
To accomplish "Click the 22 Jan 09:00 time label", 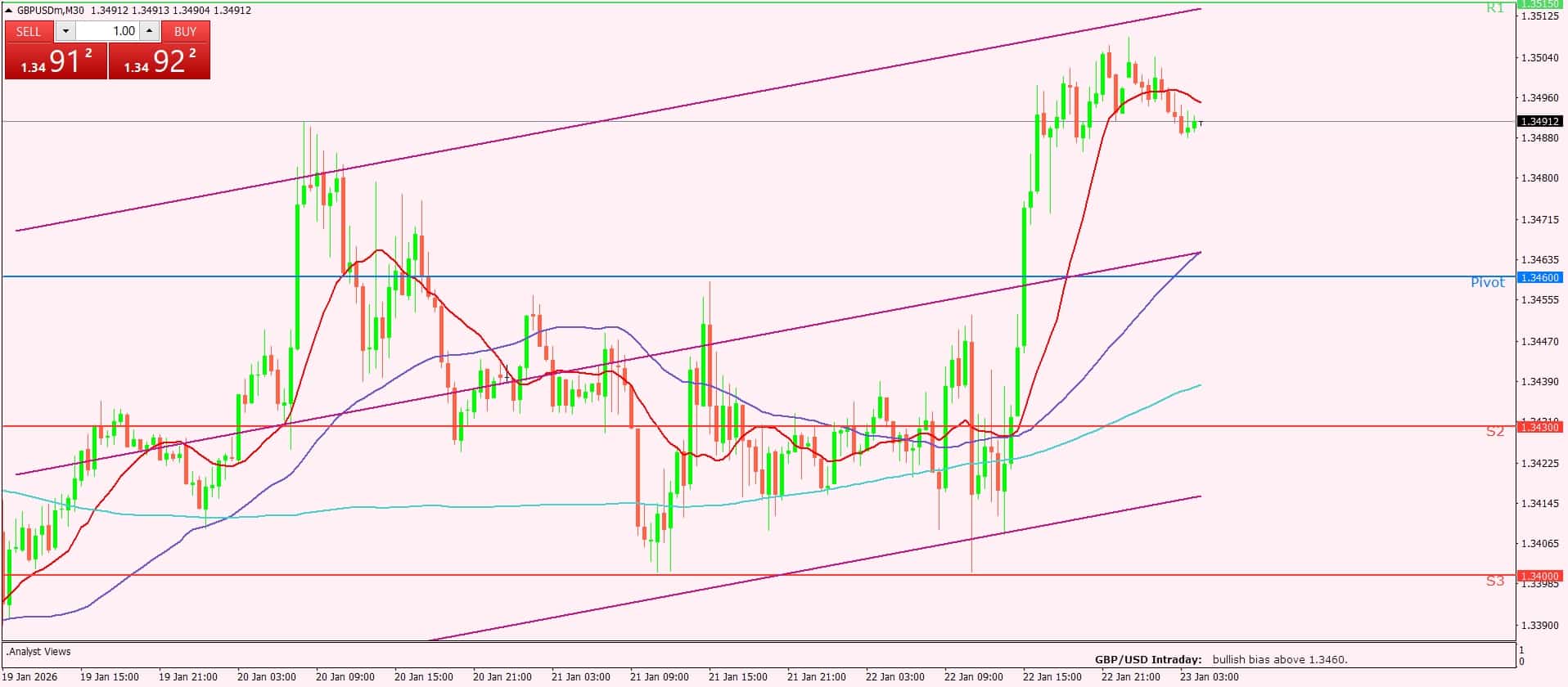I will [974, 677].
